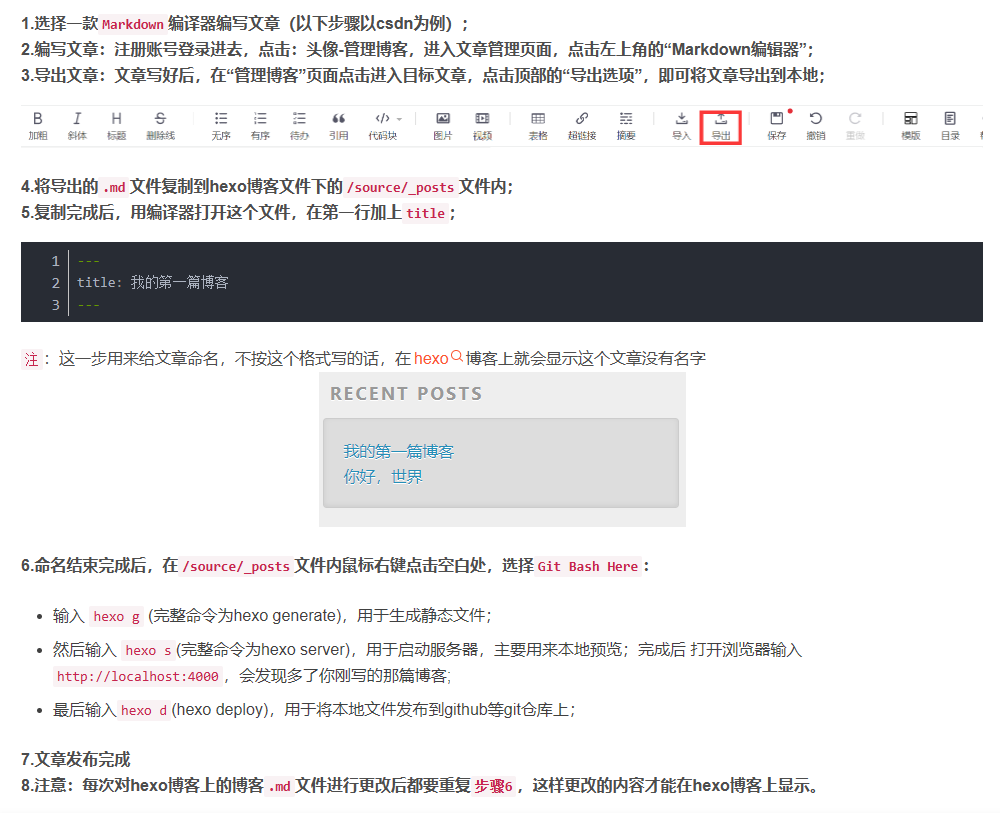Click the 'Git Bash Here' inline code
The height and width of the screenshot is (813, 1000).
tap(587, 566)
